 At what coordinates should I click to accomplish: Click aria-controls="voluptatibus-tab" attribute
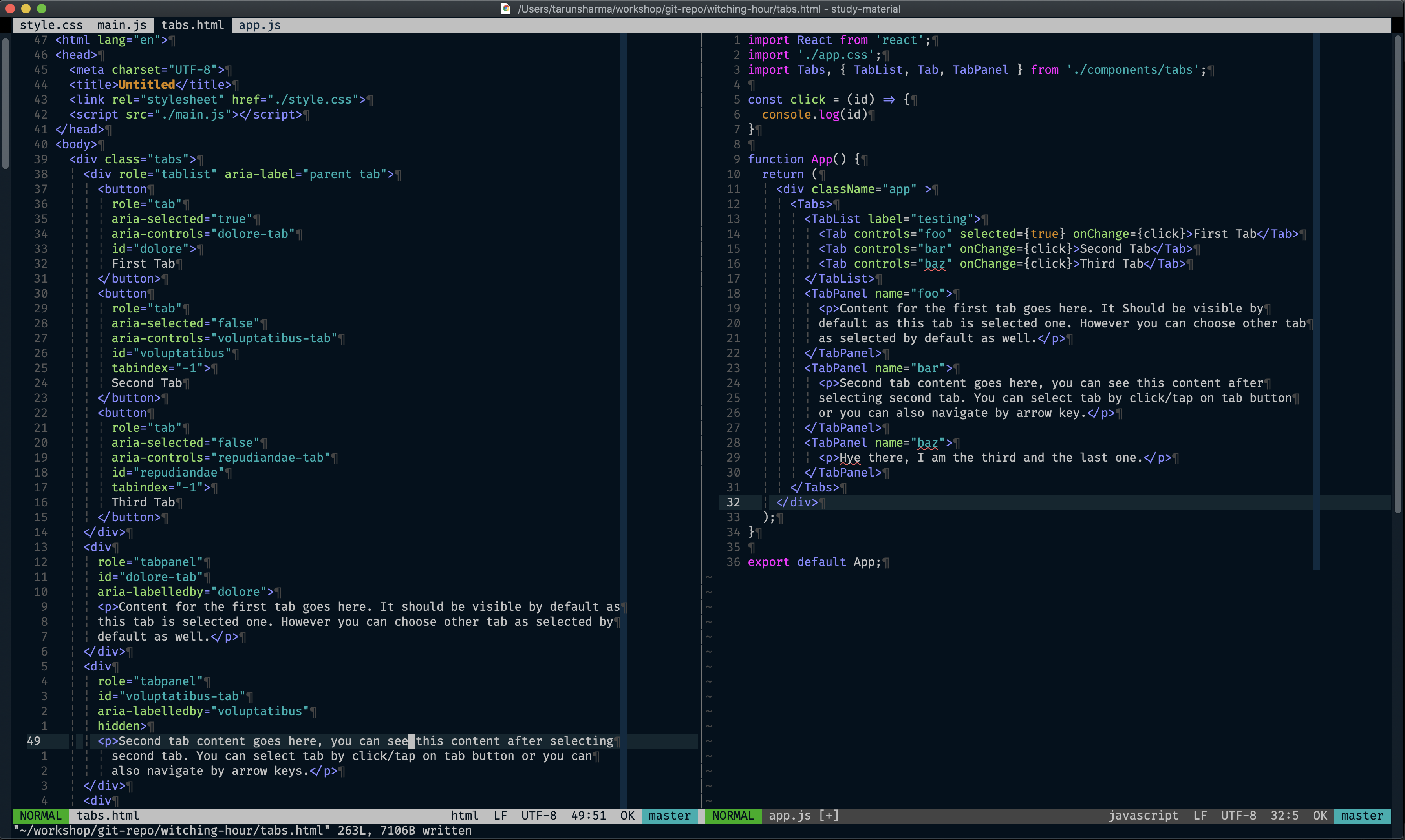point(224,338)
